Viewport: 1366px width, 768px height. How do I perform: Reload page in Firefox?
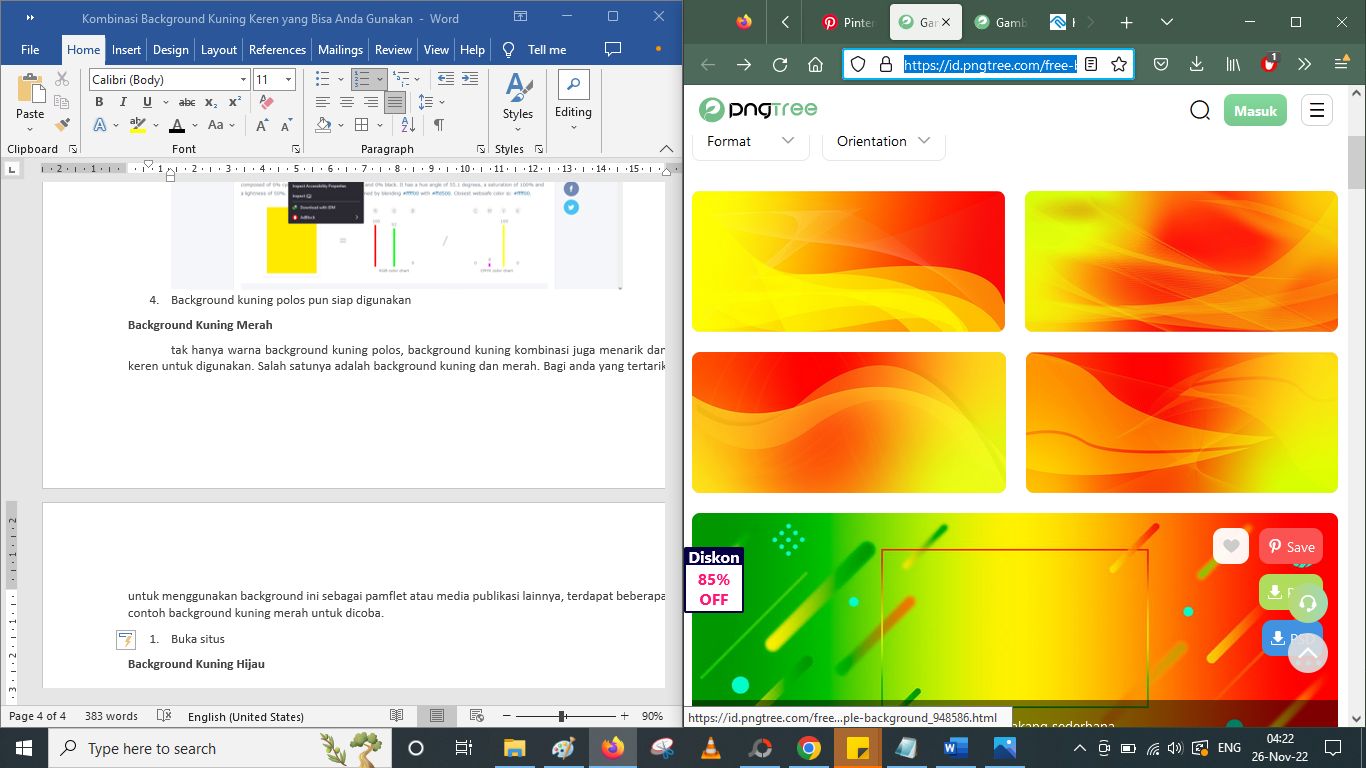(x=780, y=64)
